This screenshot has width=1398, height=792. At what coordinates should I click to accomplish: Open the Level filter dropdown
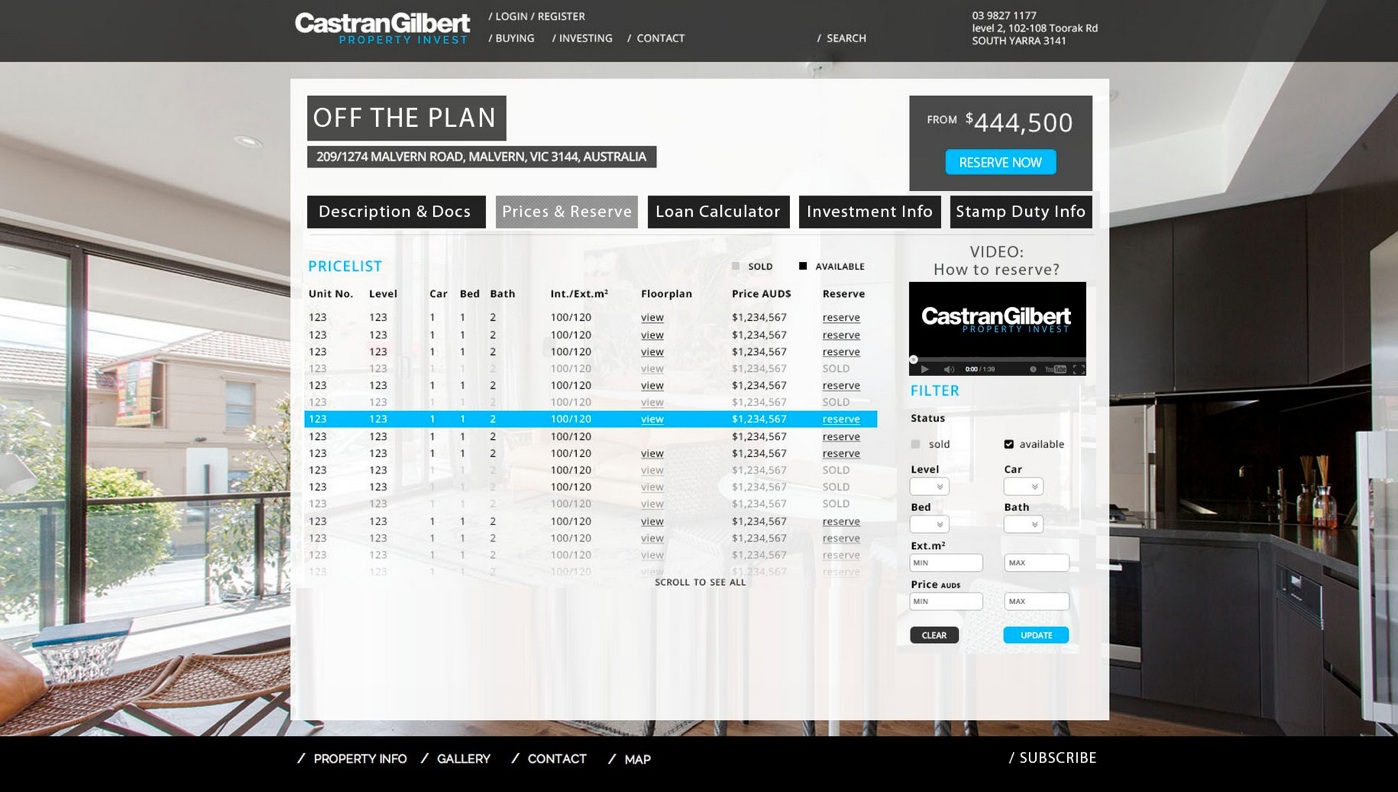coord(929,487)
